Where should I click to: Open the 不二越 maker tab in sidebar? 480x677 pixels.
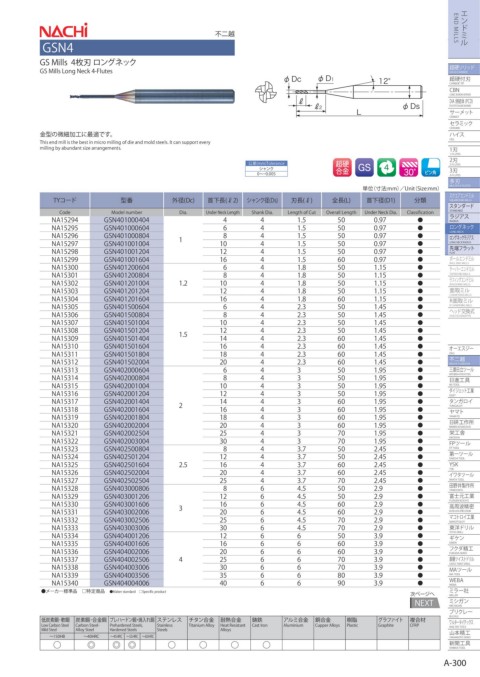(x=464, y=360)
